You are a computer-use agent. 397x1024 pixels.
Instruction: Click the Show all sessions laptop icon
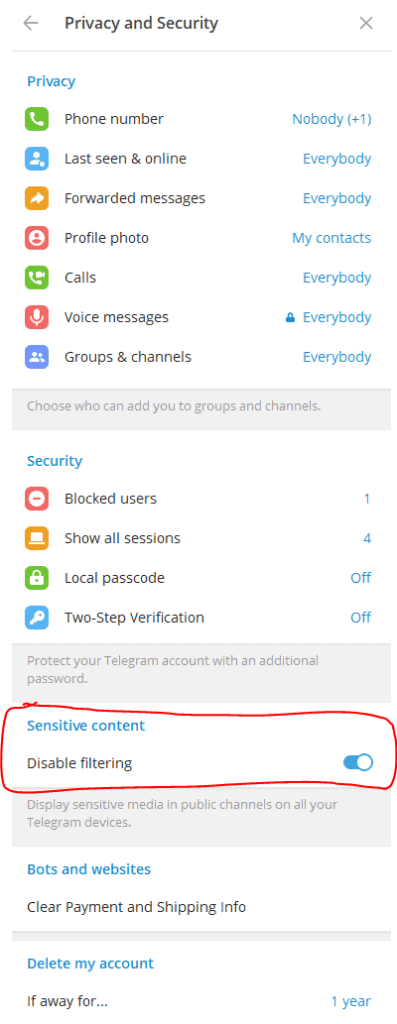(x=37, y=539)
